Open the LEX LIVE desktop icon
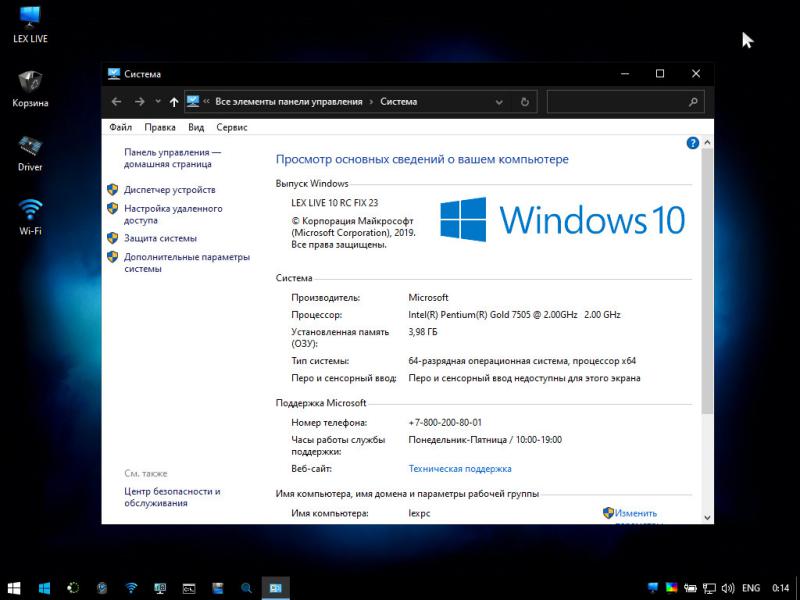 click(x=30, y=24)
